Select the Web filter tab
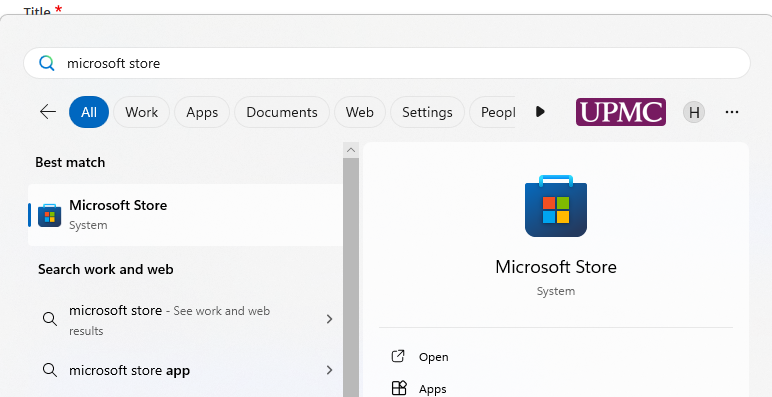772x397 pixels. tap(359, 112)
